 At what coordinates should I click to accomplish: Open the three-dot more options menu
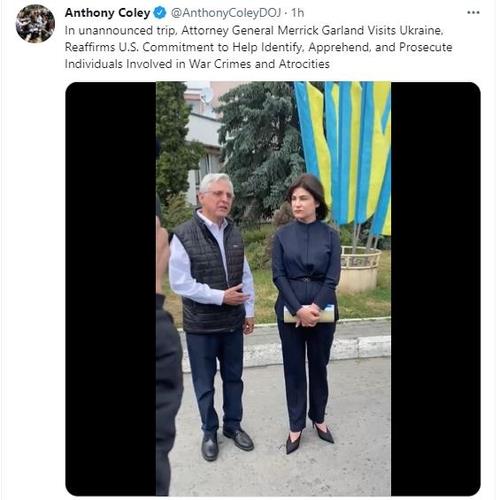coord(473,13)
